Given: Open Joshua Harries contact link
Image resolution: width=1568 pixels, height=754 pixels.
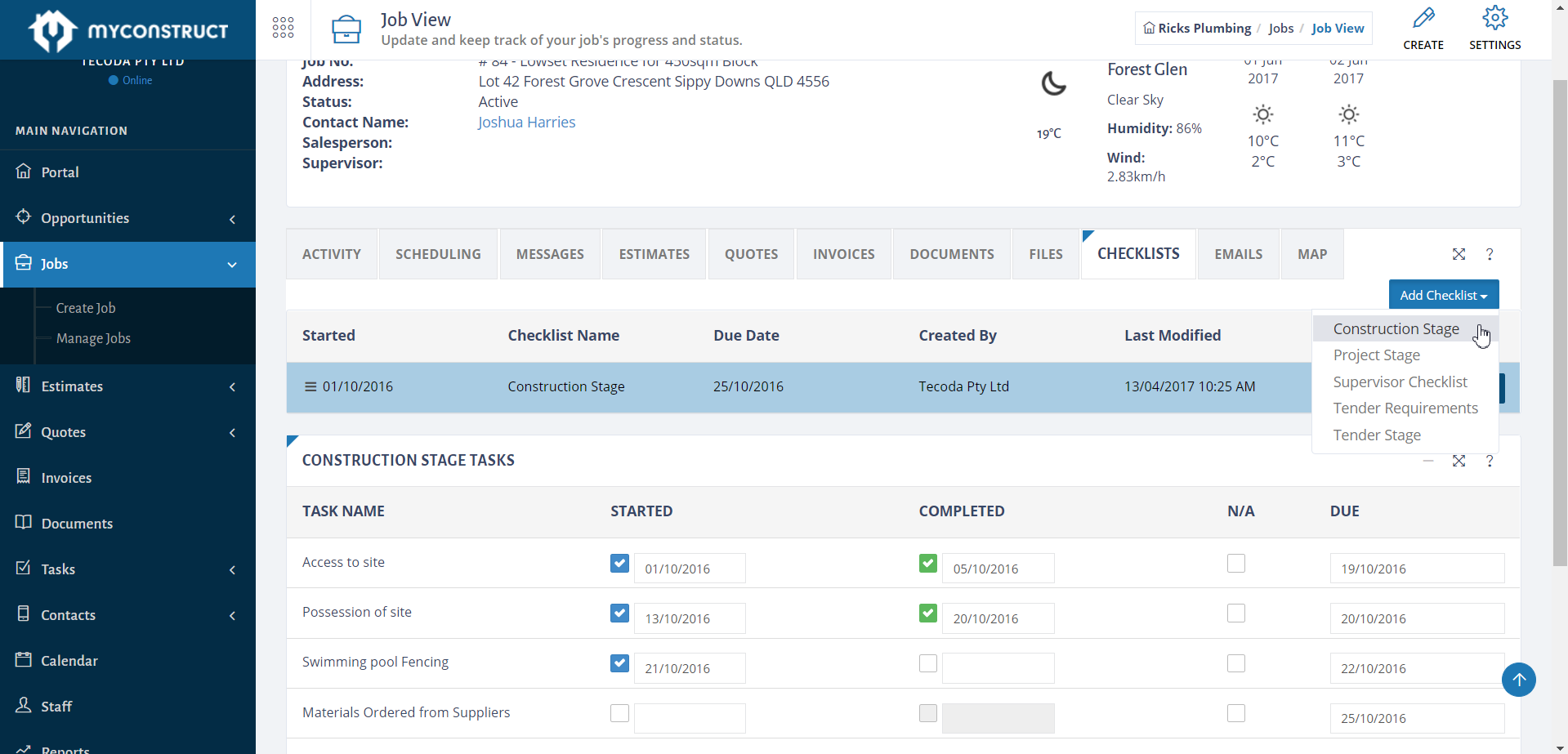Looking at the screenshot, I should (526, 122).
